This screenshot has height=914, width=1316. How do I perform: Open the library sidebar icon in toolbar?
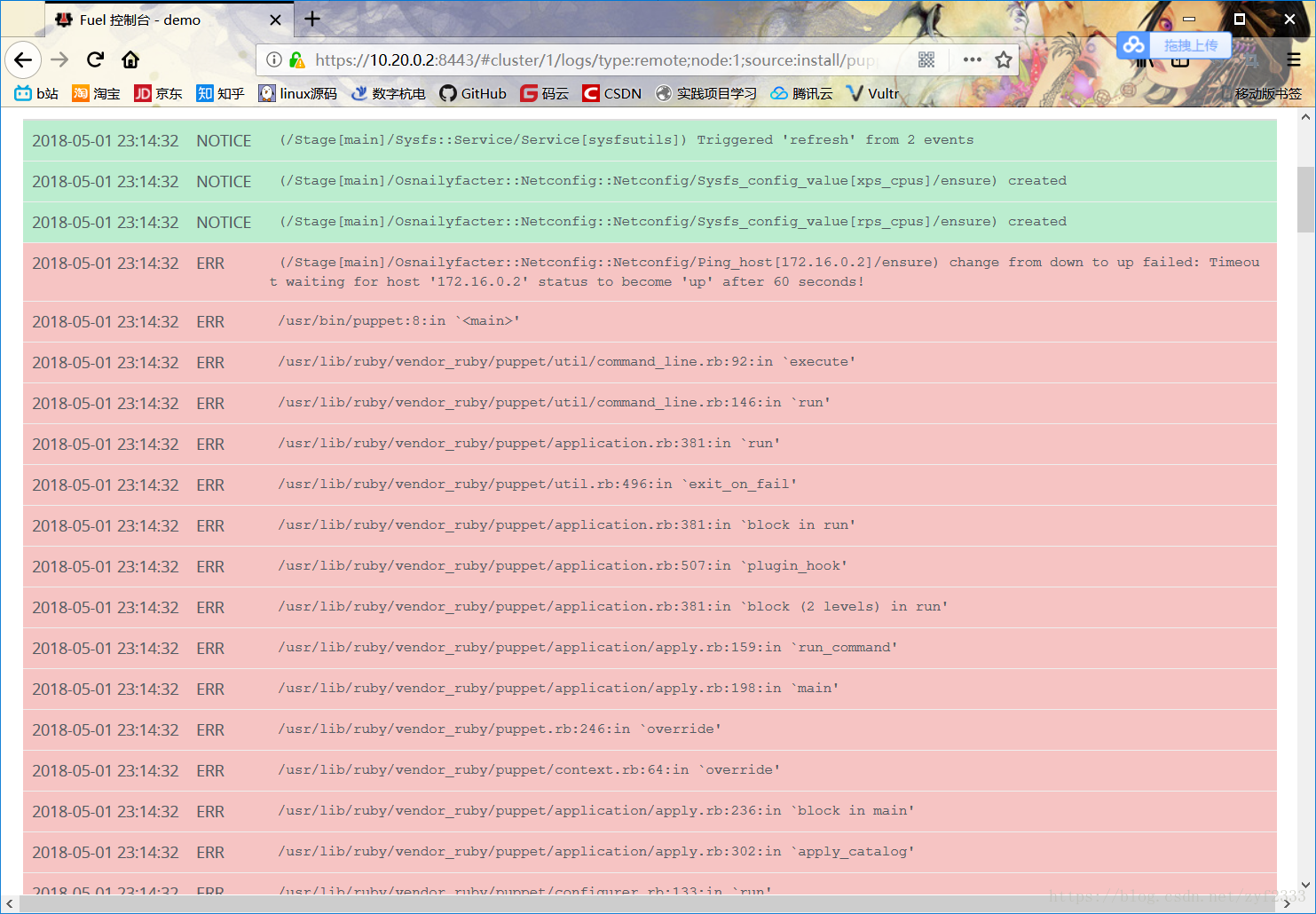pos(1145,60)
